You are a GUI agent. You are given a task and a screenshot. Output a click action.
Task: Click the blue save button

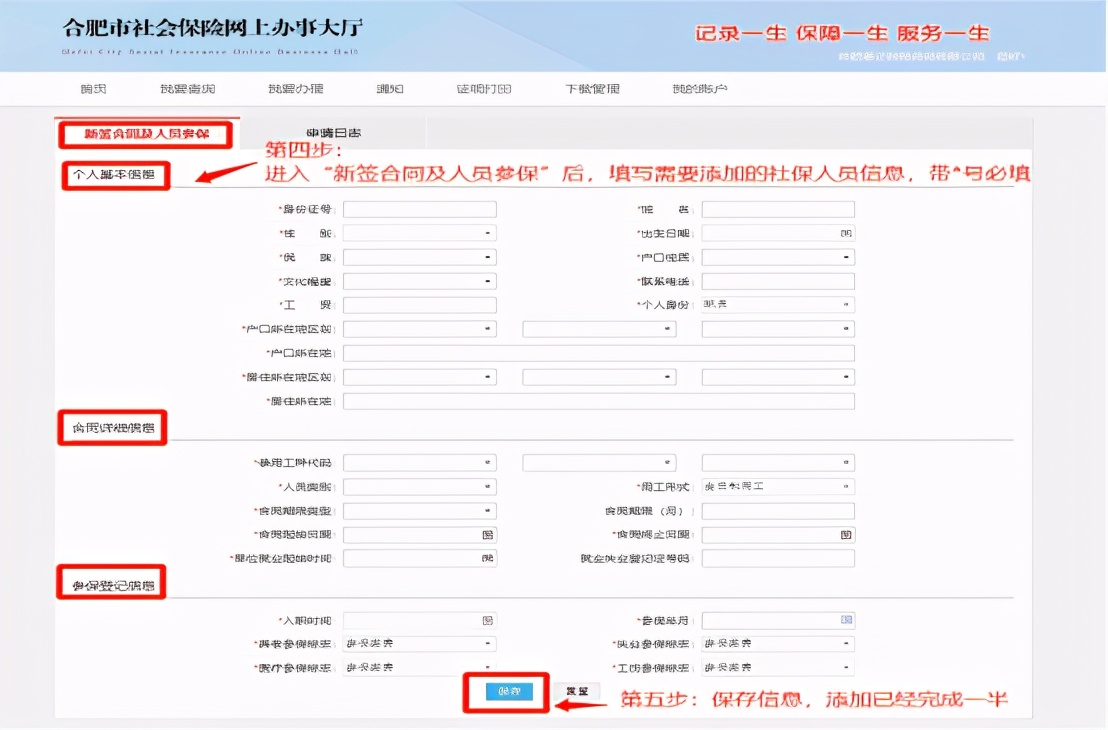tap(509, 691)
